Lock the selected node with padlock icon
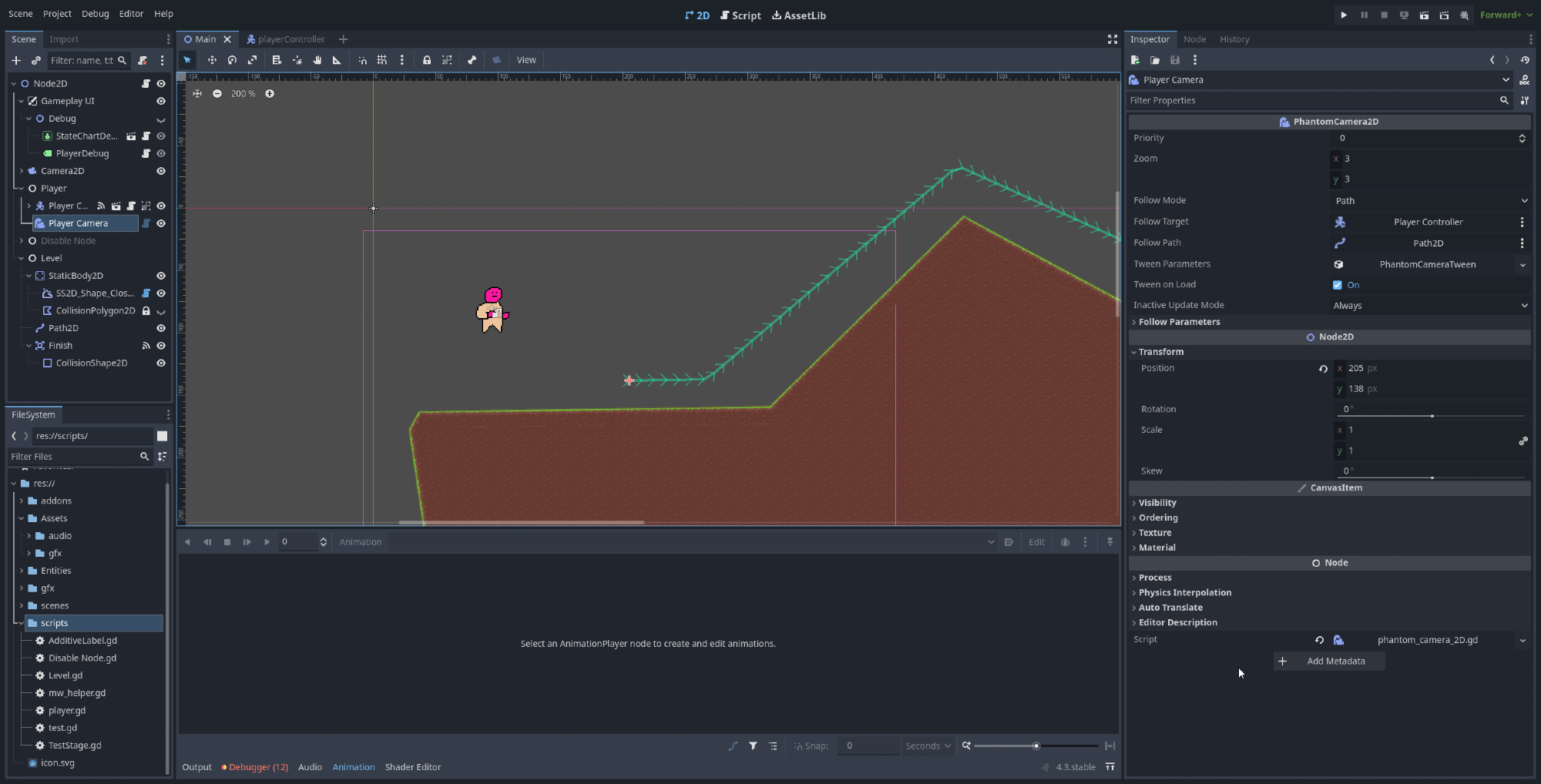 tap(427, 60)
